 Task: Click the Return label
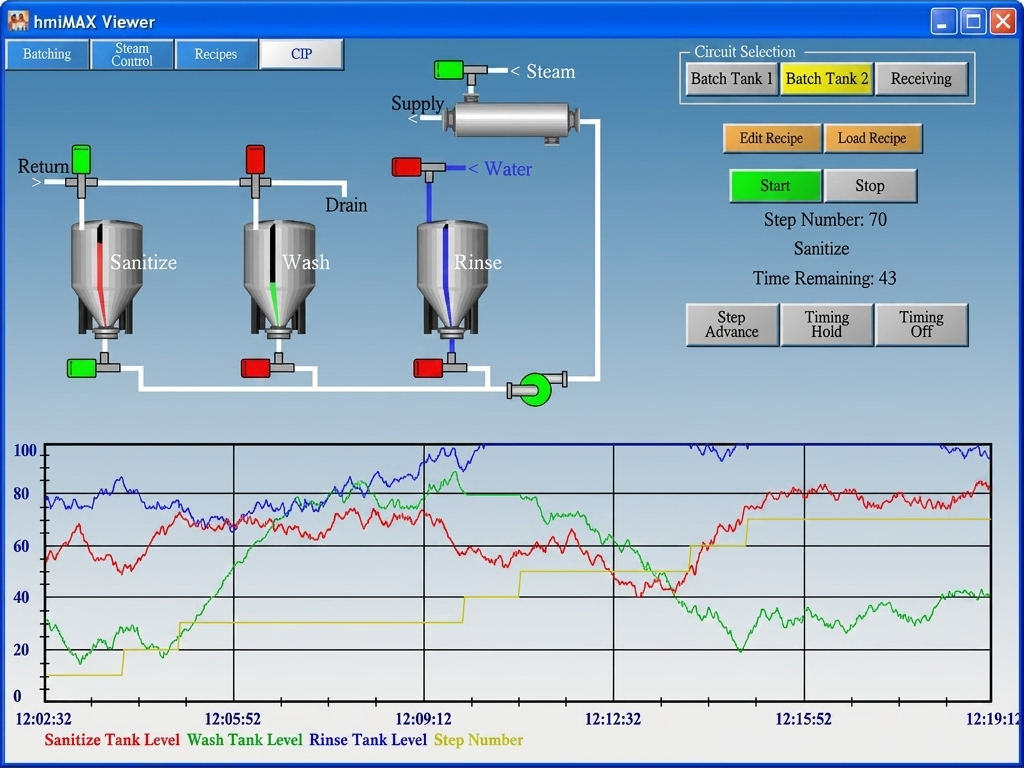click(x=43, y=167)
